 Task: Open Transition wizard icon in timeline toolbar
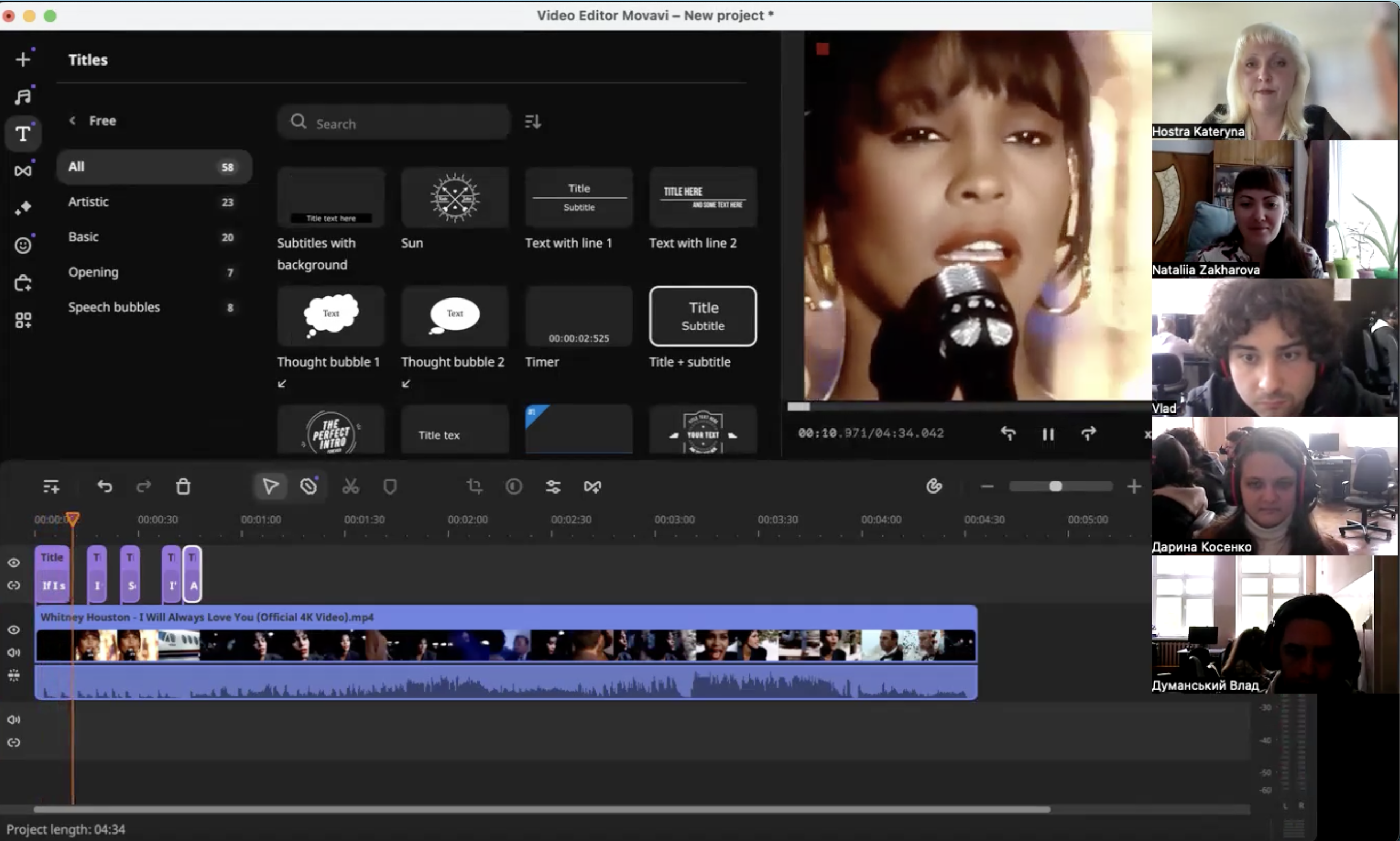pyautogui.click(x=592, y=486)
